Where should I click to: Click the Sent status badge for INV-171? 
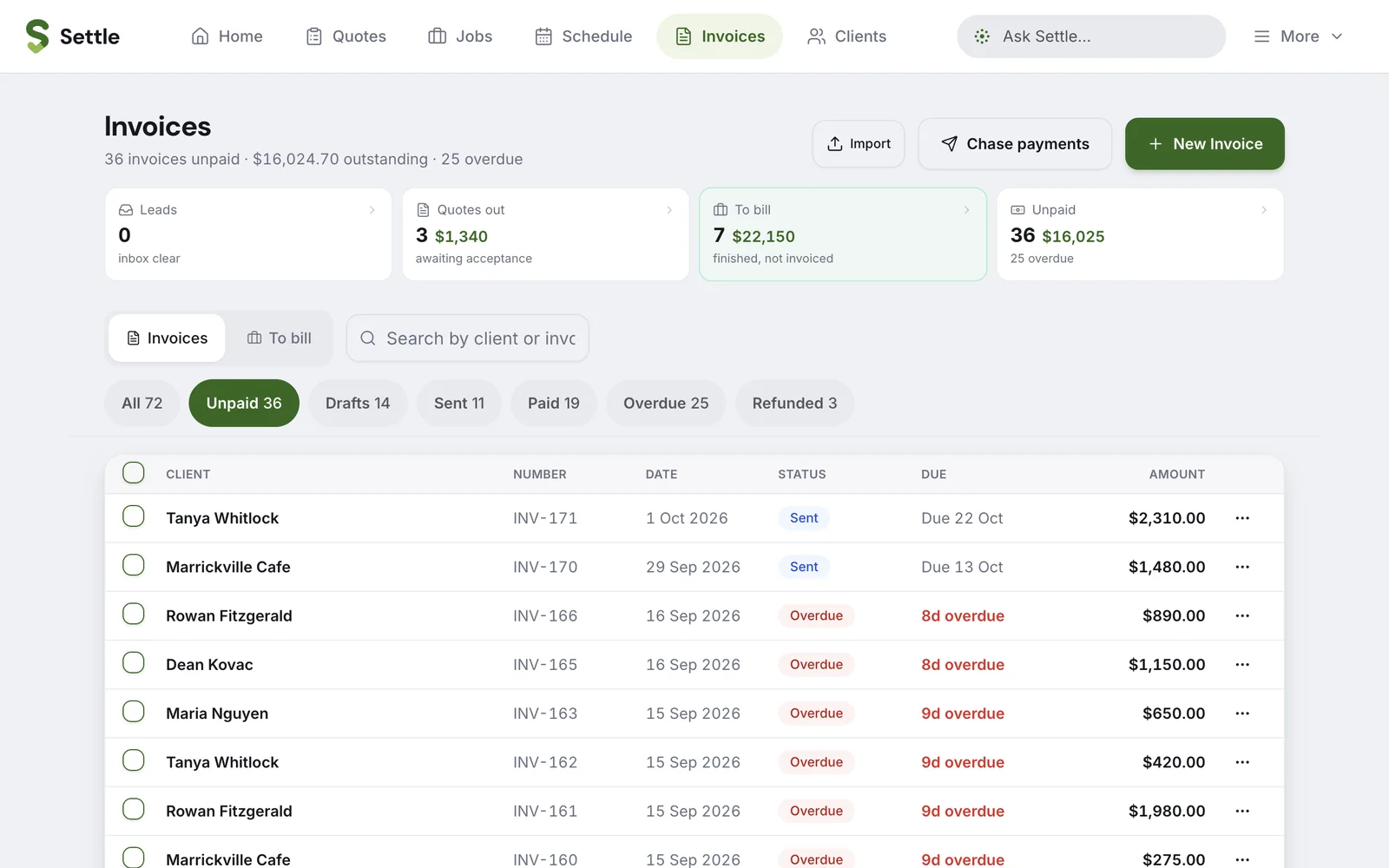tap(804, 518)
